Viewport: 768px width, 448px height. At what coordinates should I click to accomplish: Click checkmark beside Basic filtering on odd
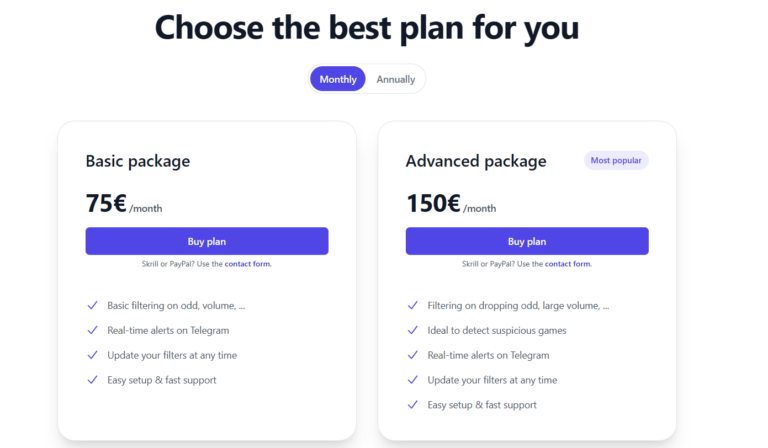[92, 305]
